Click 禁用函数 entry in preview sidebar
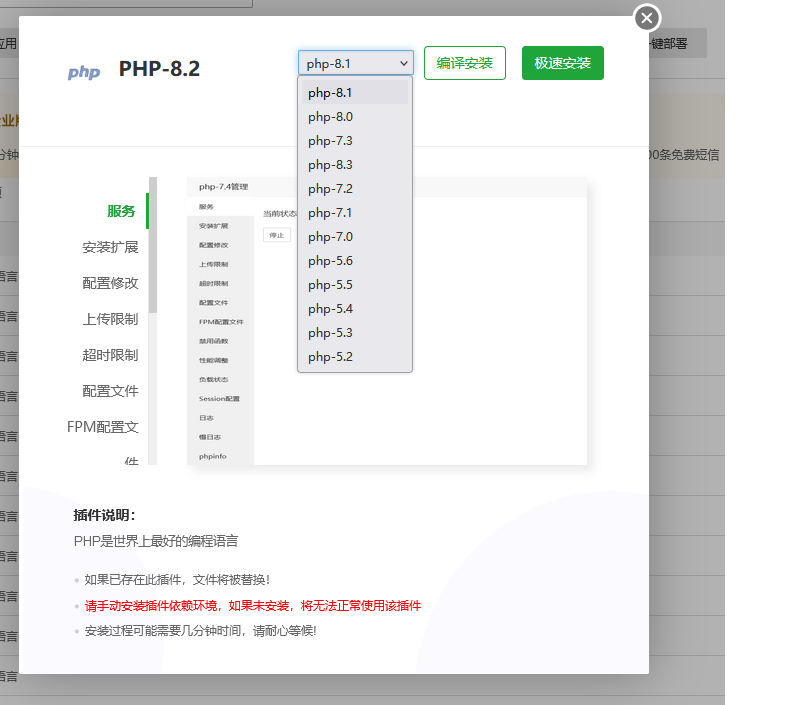The width and height of the screenshot is (800, 705). 214,341
